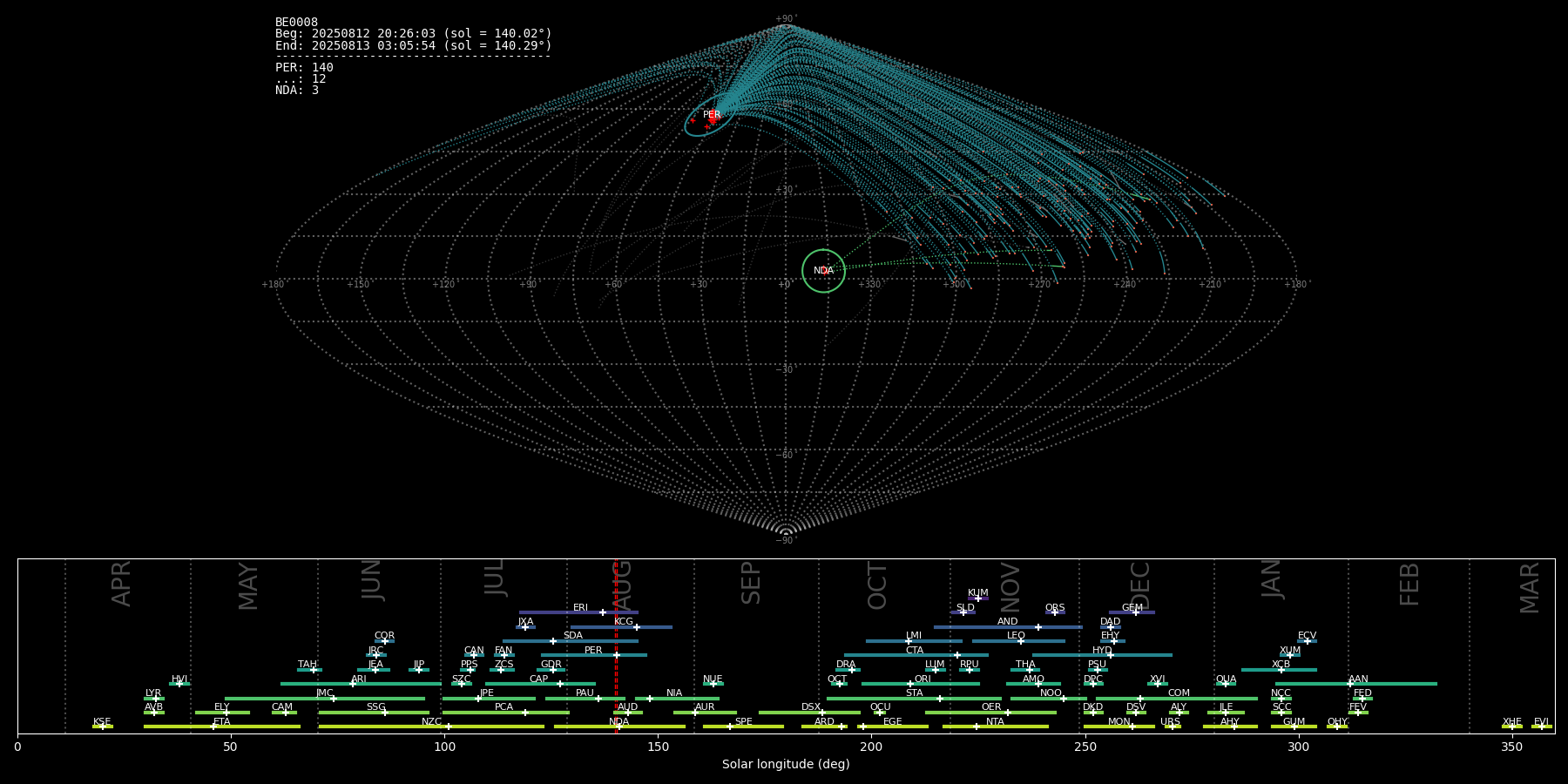Click the 'Solar longitude (deg)' axis label
Image resolution: width=1568 pixels, height=784 pixels.
point(786,764)
